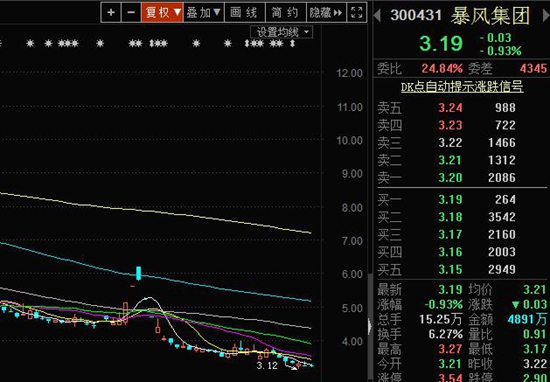Click 换手 value 6.27%
This screenshot has height=382, width=550.
click(445, 334)
